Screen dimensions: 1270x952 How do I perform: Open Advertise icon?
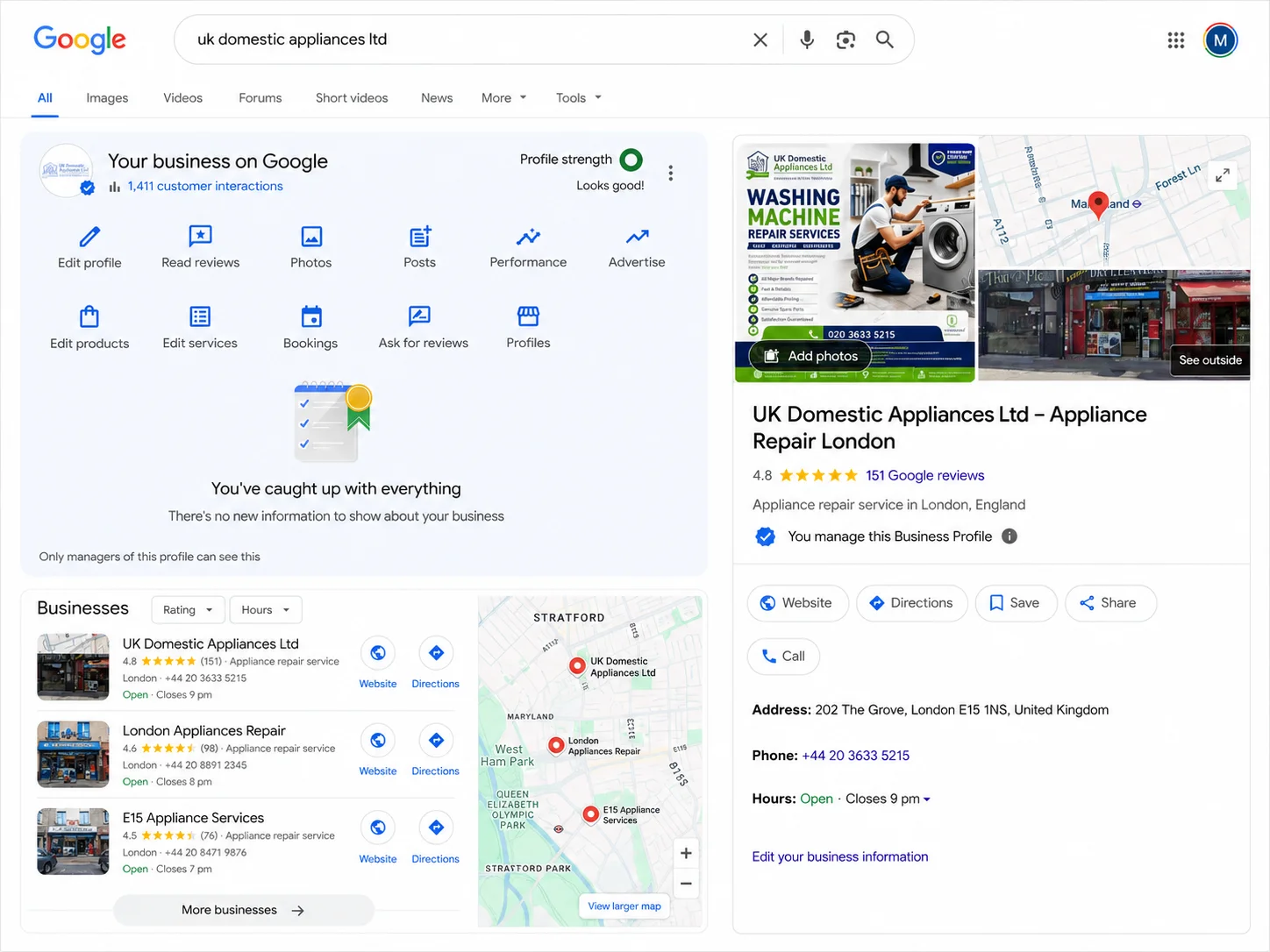[x=637, y=236]
